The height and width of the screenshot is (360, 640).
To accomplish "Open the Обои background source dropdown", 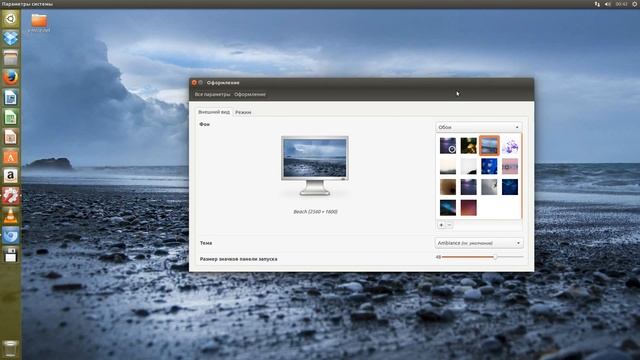I will (x=478, y=127).
